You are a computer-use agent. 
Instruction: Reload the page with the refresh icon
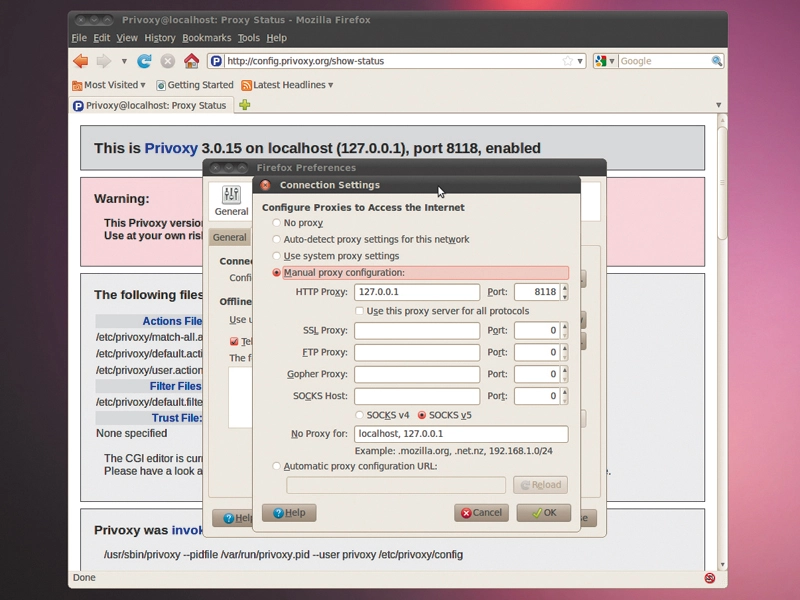144,61
